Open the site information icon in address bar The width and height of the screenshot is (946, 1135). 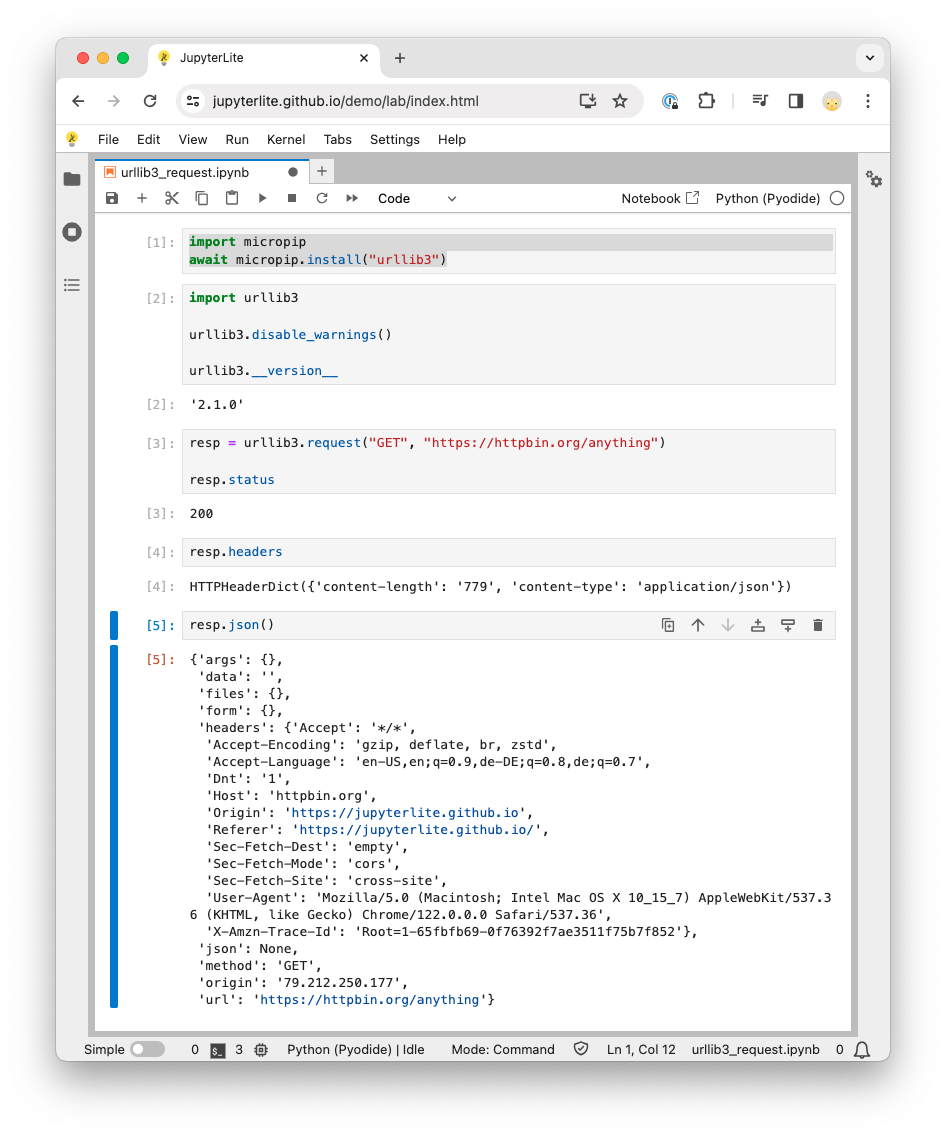(193, 101)
